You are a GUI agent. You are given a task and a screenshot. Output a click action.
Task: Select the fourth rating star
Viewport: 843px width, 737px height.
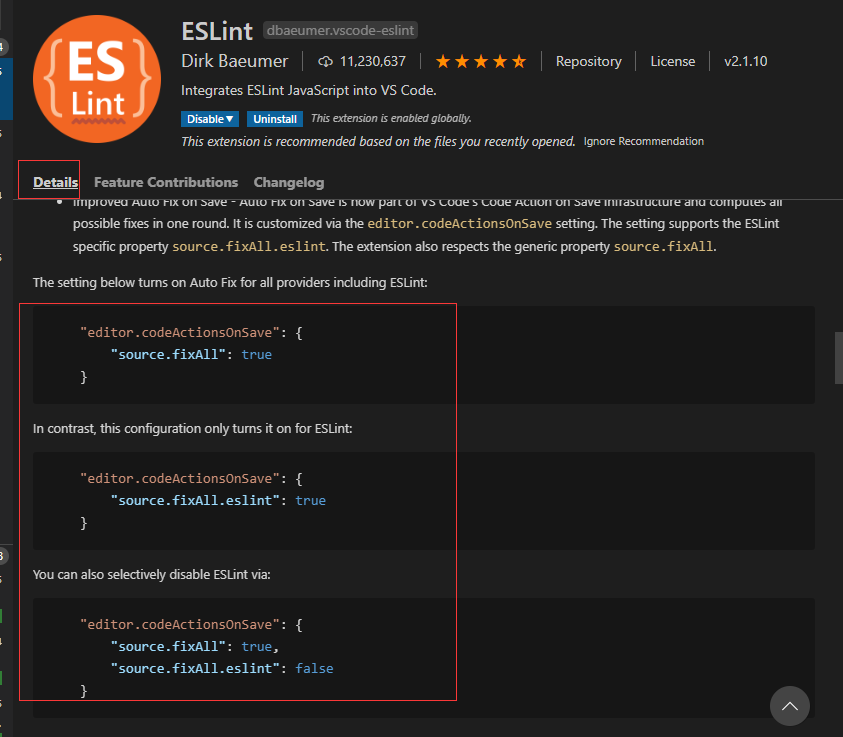(500, 61)
